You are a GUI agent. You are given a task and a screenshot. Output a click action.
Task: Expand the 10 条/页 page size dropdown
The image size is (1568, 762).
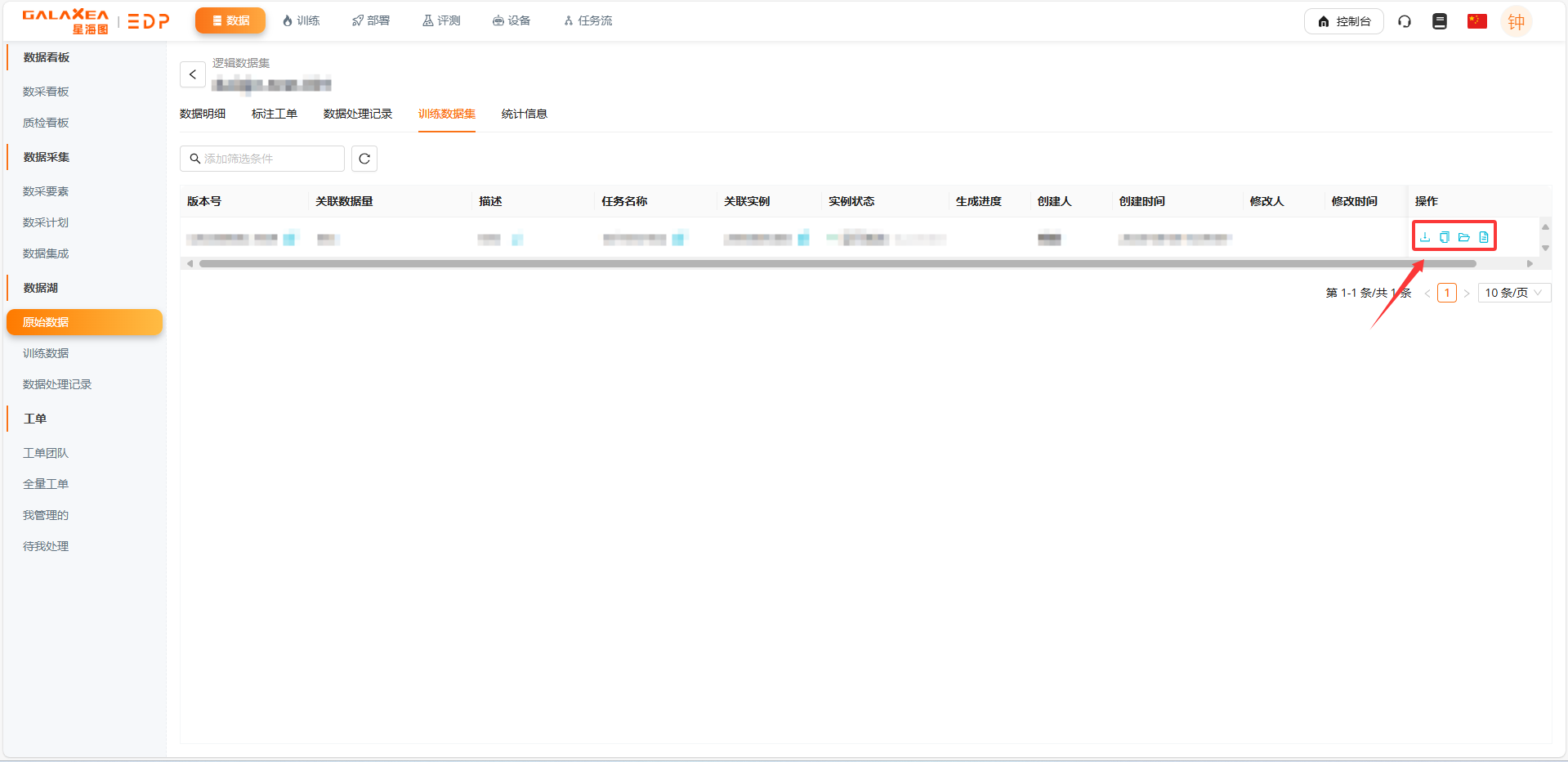[1513, 293]
